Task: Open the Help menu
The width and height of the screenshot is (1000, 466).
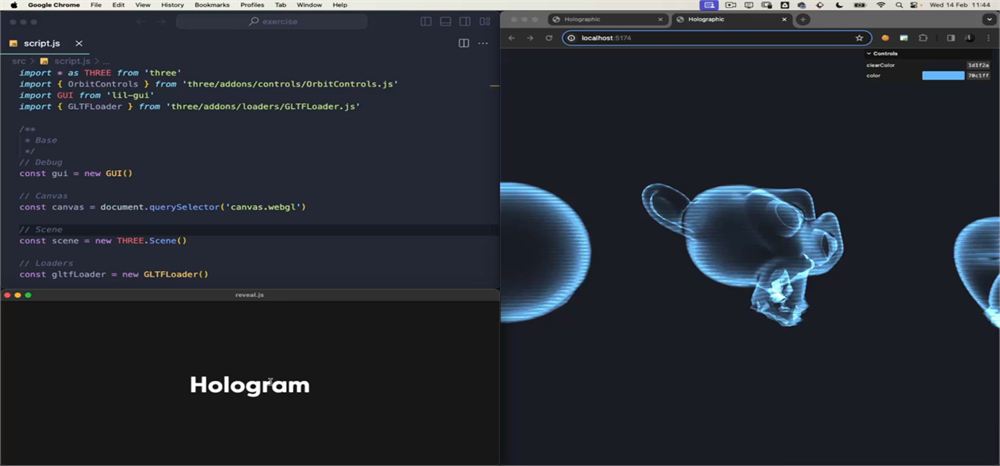Action: [x=340, y=4]
